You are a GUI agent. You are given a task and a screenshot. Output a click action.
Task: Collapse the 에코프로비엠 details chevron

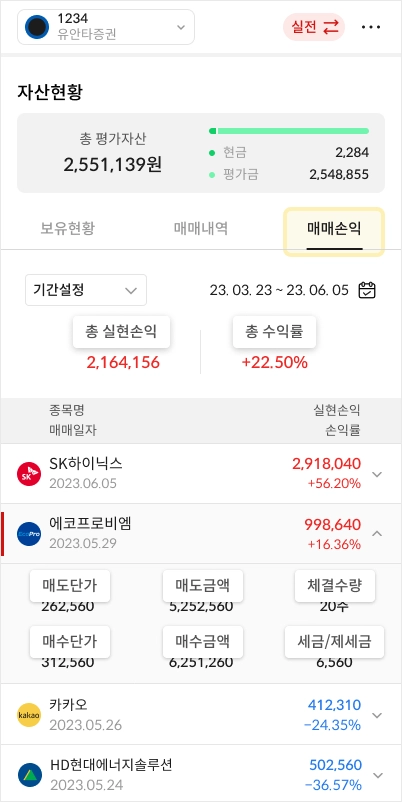(x=377, y=533)
